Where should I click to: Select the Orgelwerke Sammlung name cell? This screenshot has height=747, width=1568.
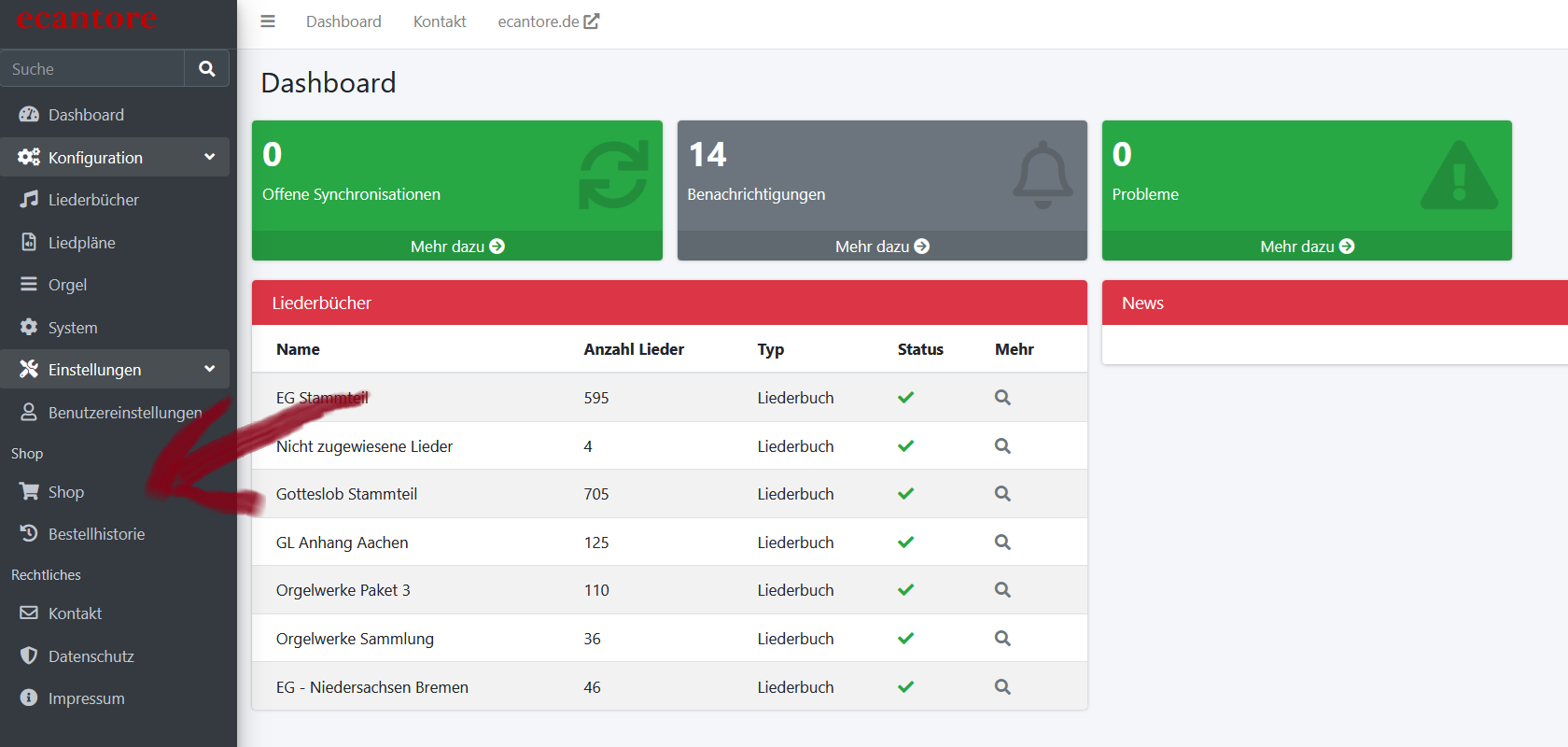(355, 639)
